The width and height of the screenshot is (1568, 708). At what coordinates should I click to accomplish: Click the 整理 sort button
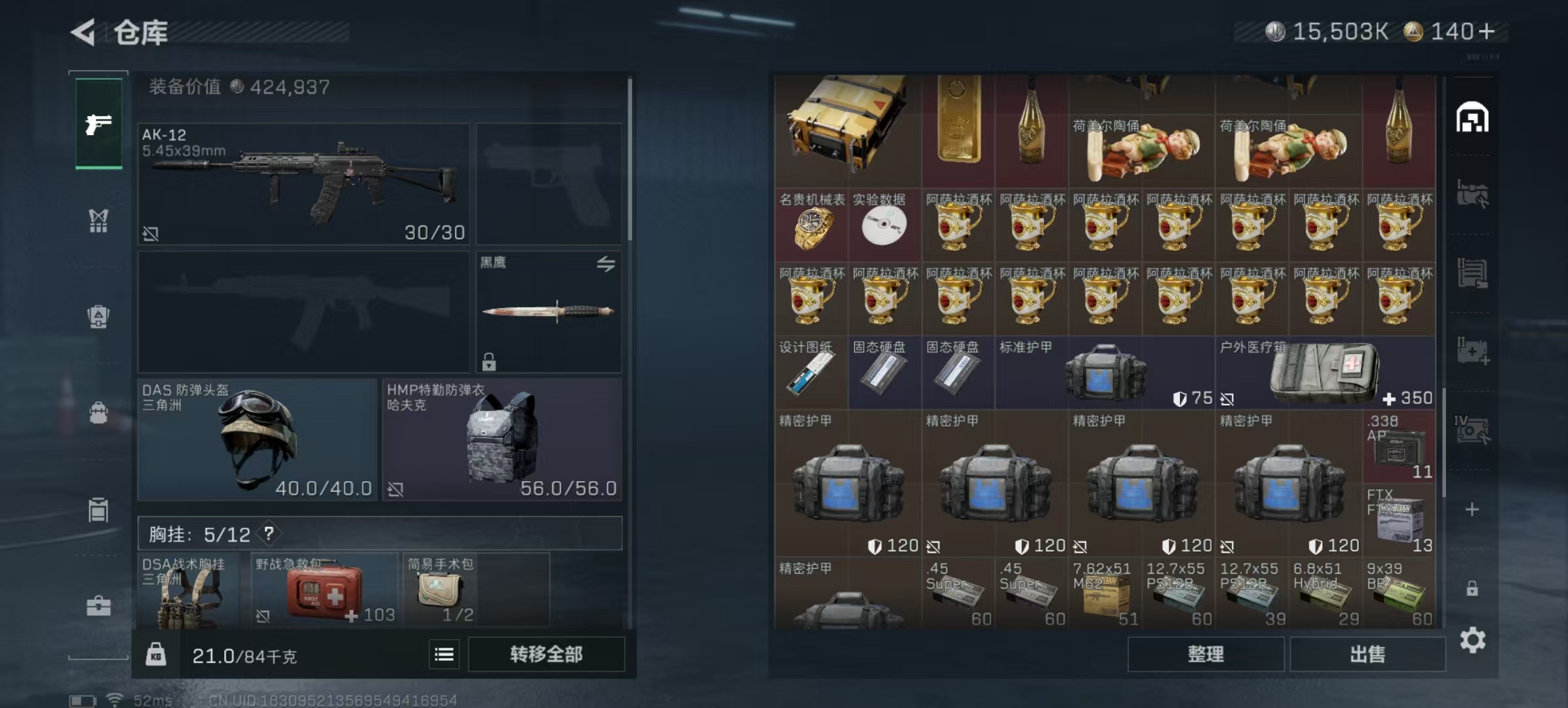[1205, 654]
